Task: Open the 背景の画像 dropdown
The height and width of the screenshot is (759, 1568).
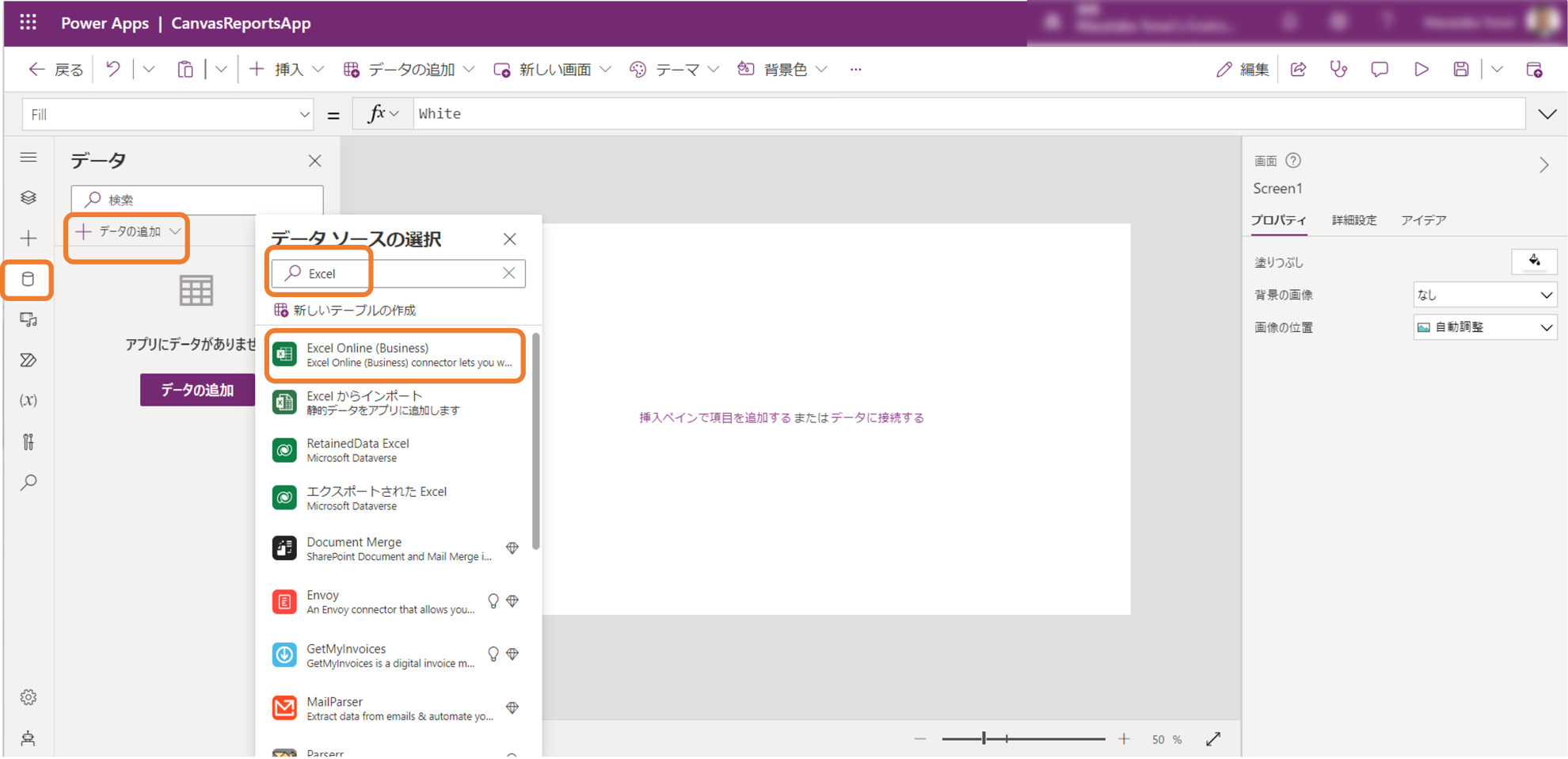Action: (x=1485, y=295)
